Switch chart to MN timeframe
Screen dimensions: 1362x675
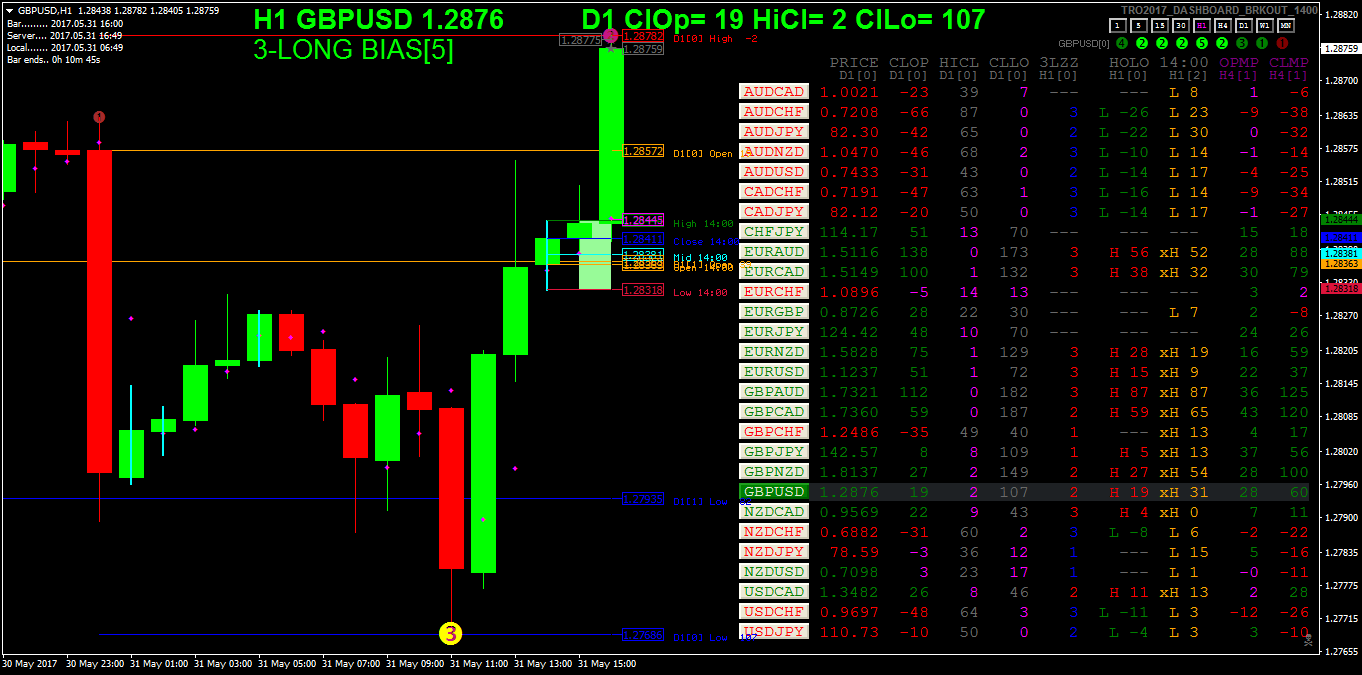[x=1286, y=25]
